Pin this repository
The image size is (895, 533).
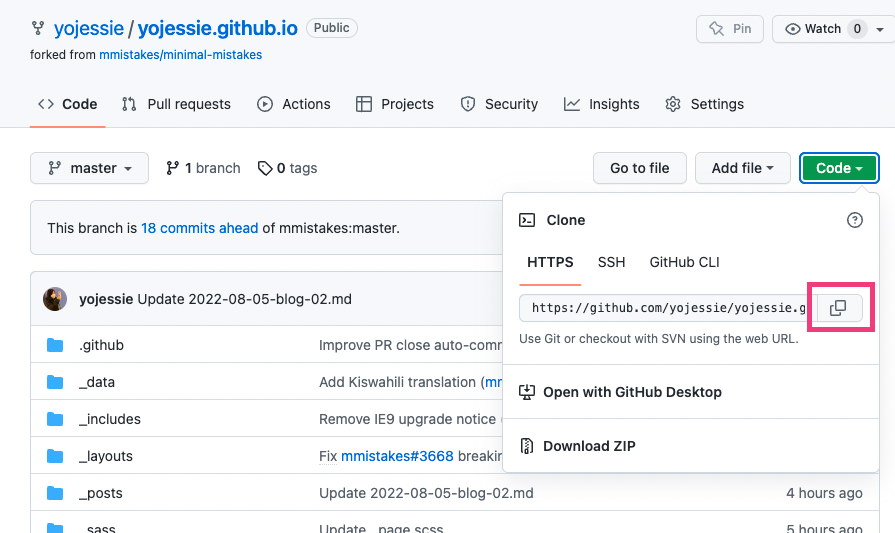click(729, 29)
